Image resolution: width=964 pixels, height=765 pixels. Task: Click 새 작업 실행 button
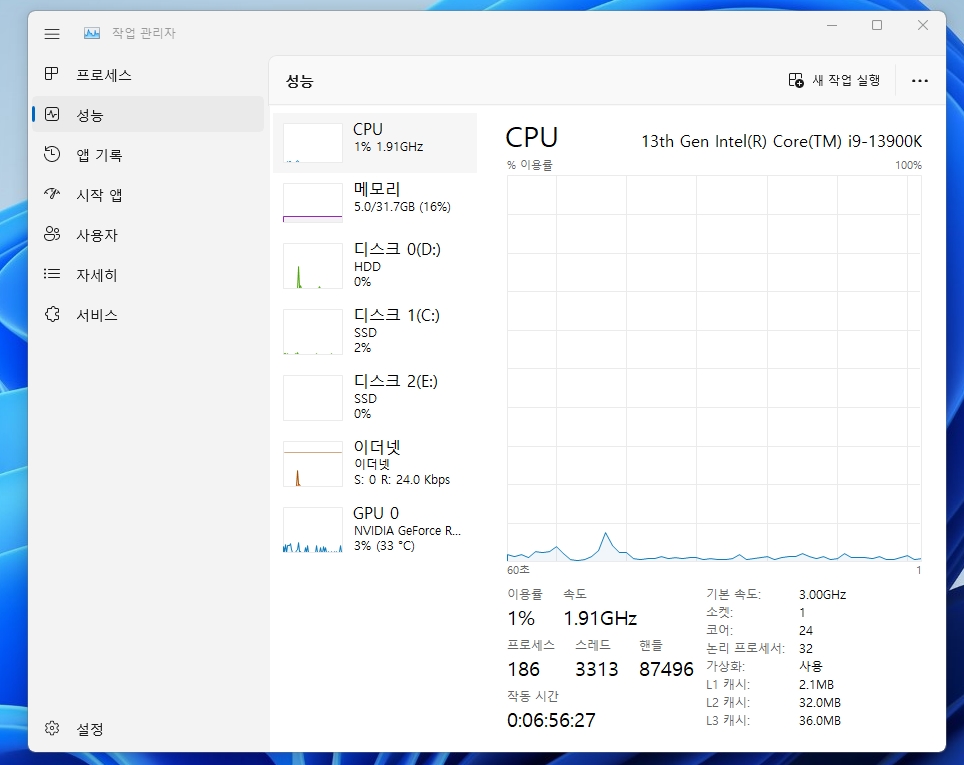pyautogui.click(x=834, y=81)
